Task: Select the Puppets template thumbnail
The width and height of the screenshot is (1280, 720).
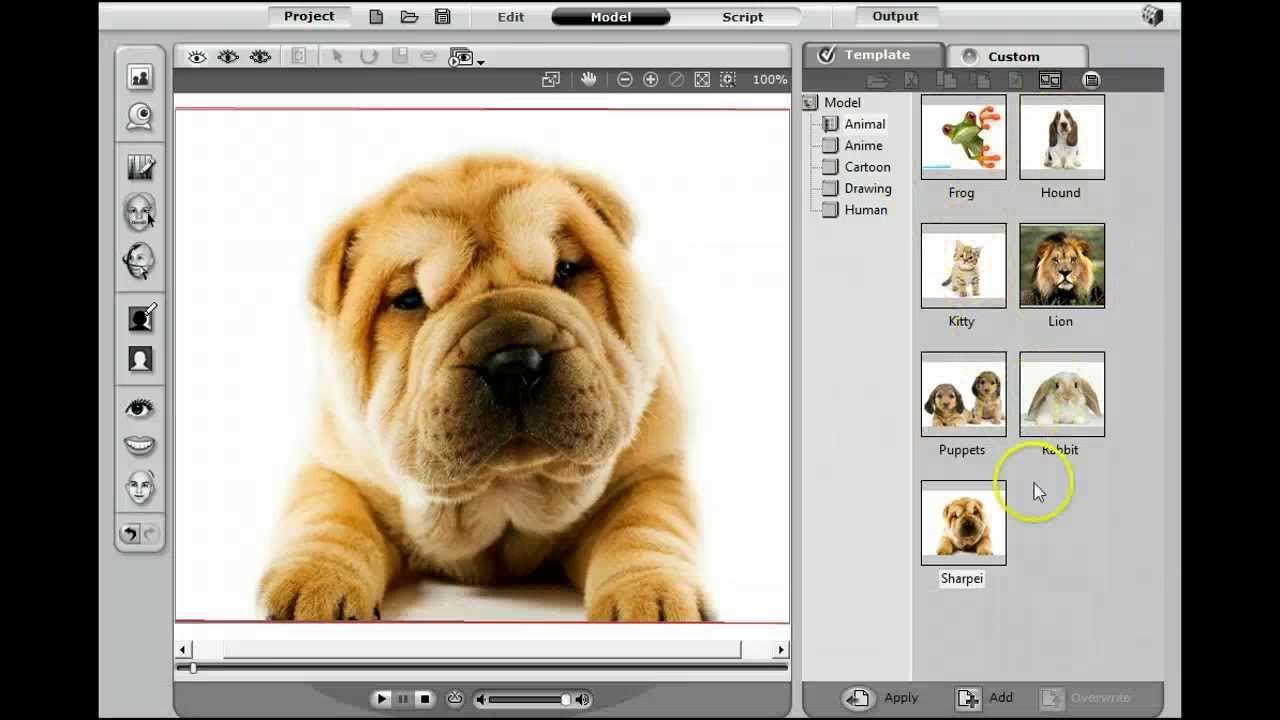Action: click(x=963, y=394)
